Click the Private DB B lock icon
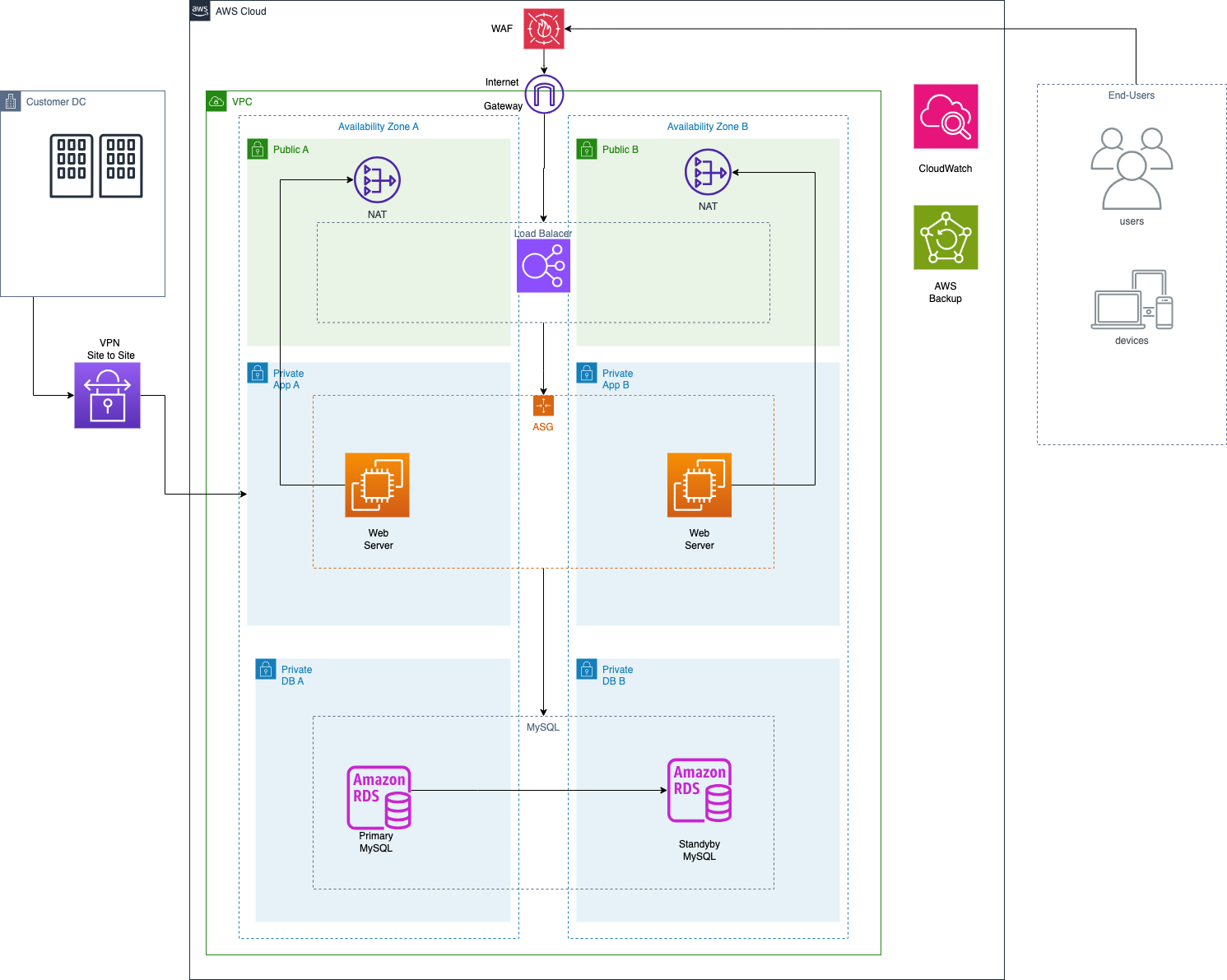This screenshot has height=980, width=1227. click(587, 669)
